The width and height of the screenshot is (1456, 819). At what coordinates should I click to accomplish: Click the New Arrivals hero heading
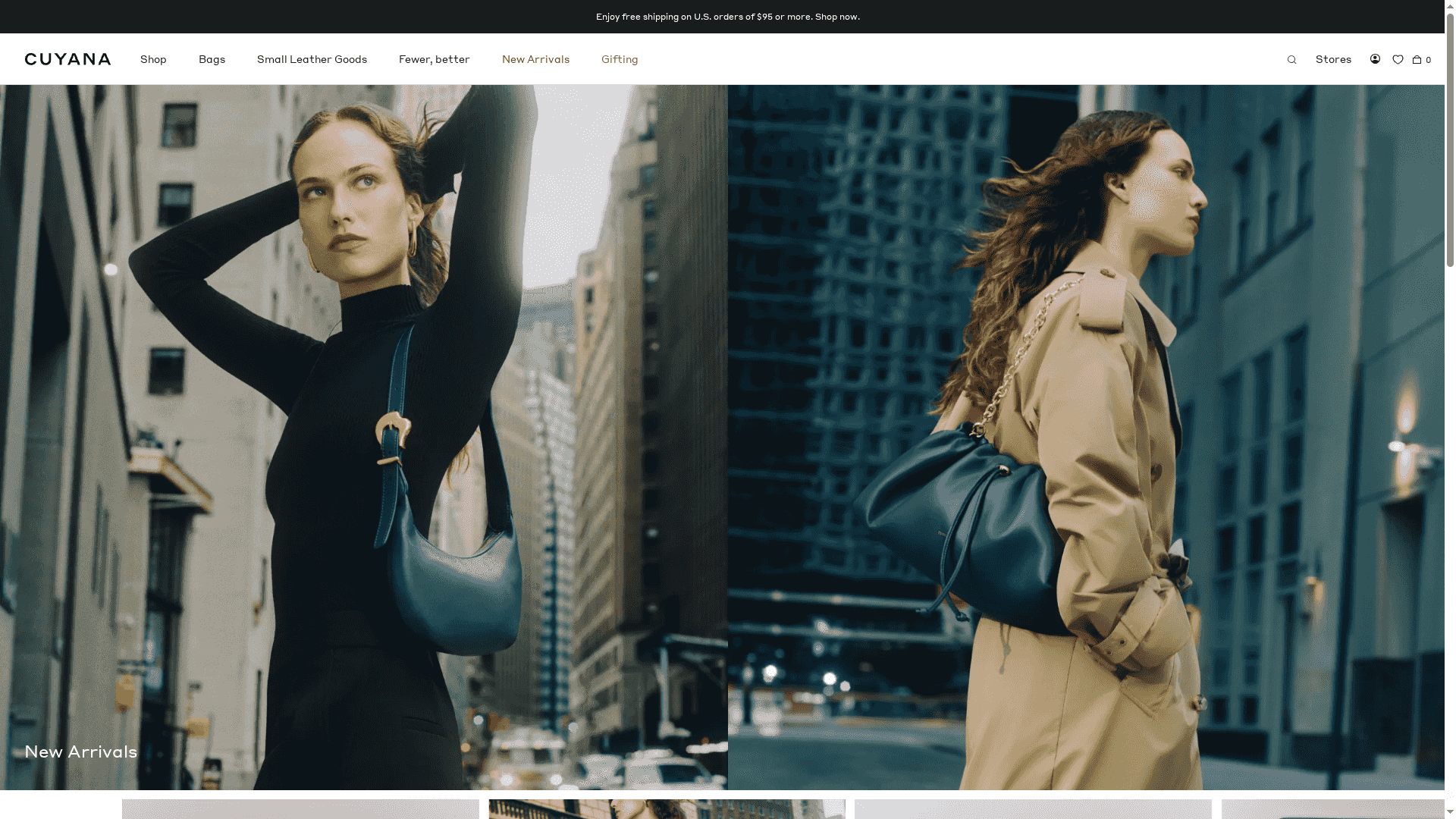coord(81,752)
